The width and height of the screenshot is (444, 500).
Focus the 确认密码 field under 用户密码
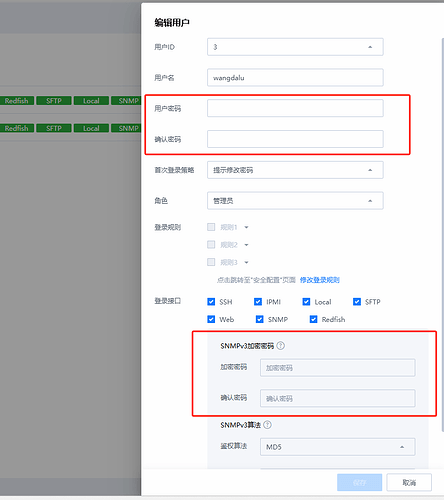[295, 139]
